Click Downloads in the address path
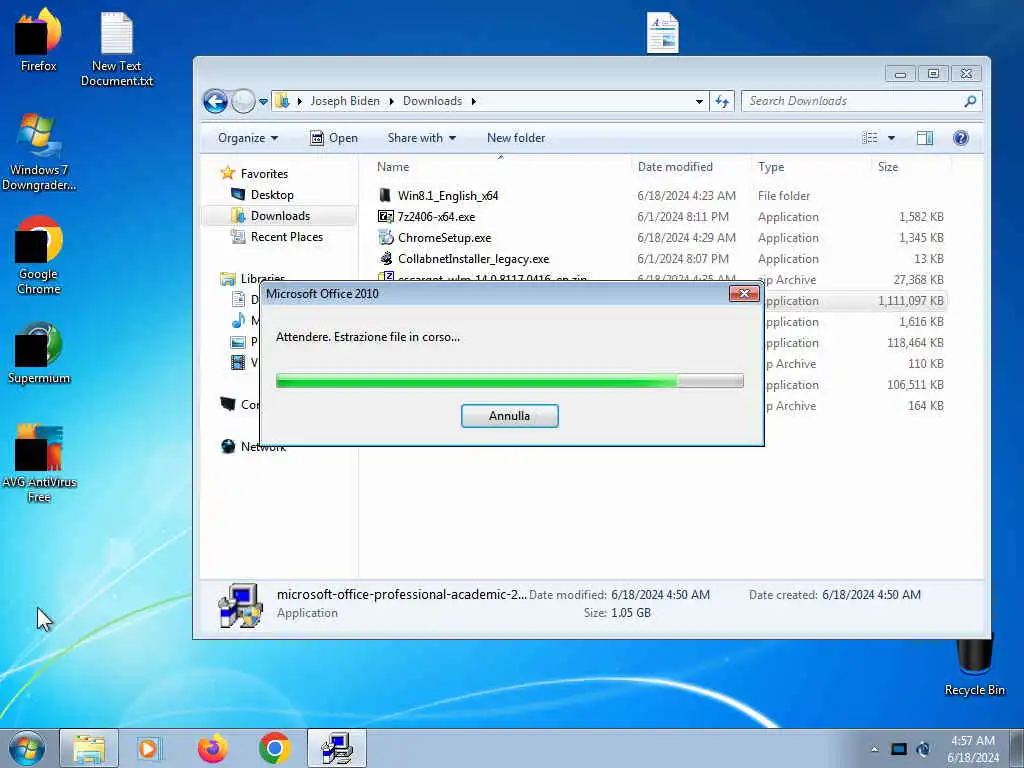Screen dimensions: 1024x768 432,101
